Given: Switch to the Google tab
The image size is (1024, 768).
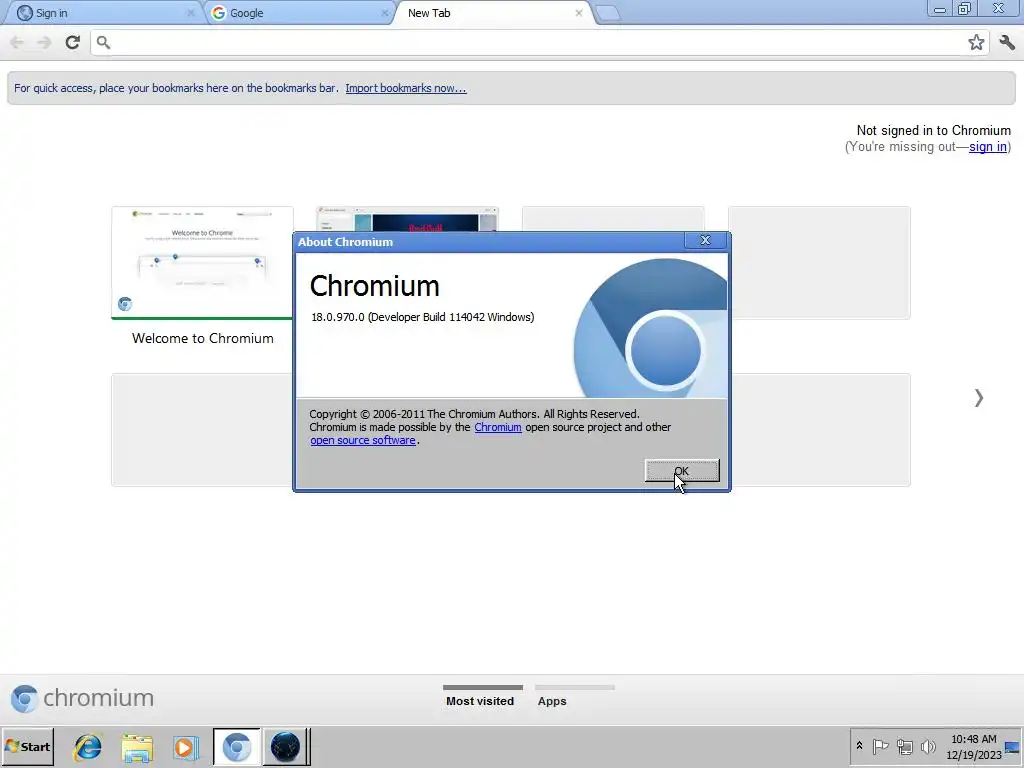Looking at the screenshot, I should (x=299, y=13).
